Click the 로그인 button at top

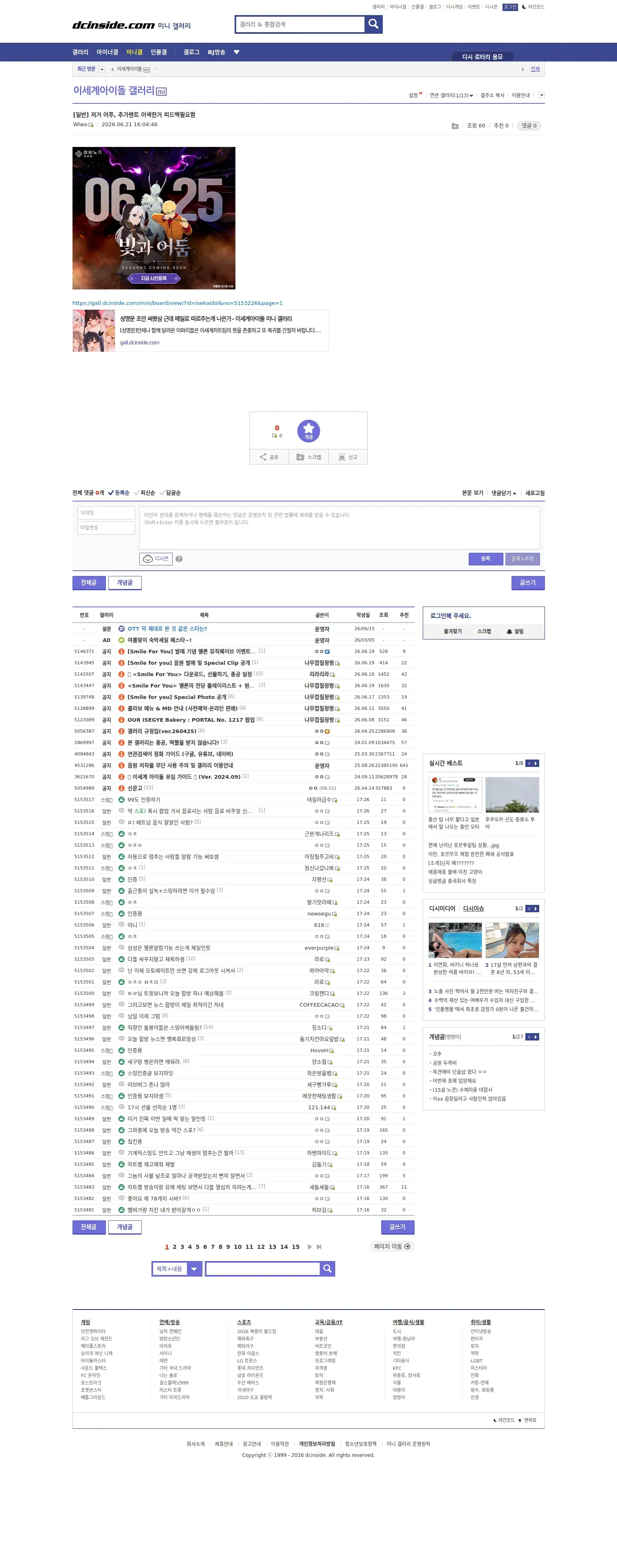(510, 7)
